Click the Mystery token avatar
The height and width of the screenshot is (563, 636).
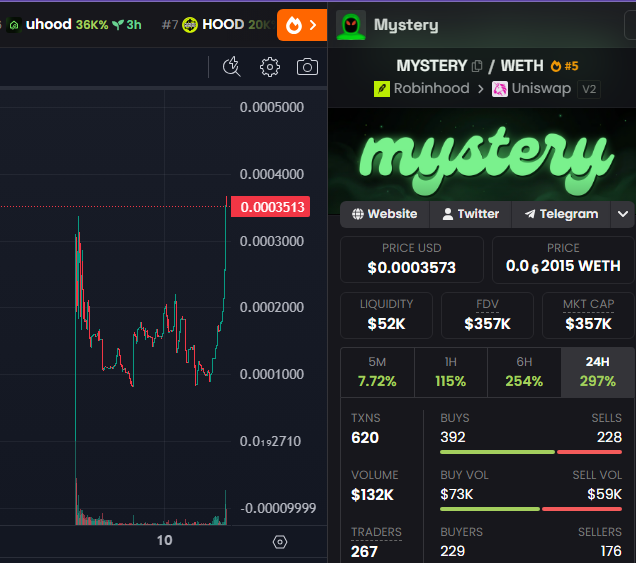(x=351, y=25)
